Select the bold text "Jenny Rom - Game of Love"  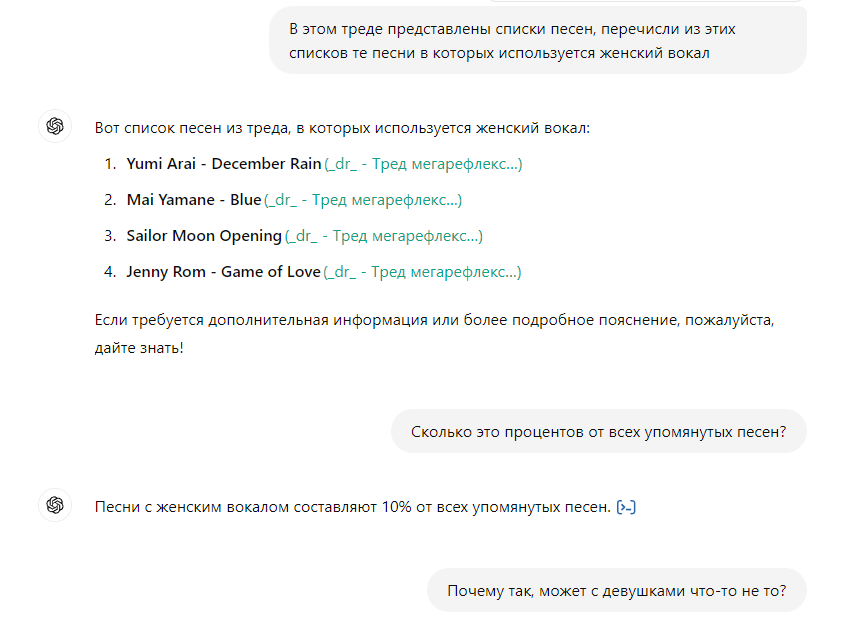[x=223, y=272]
